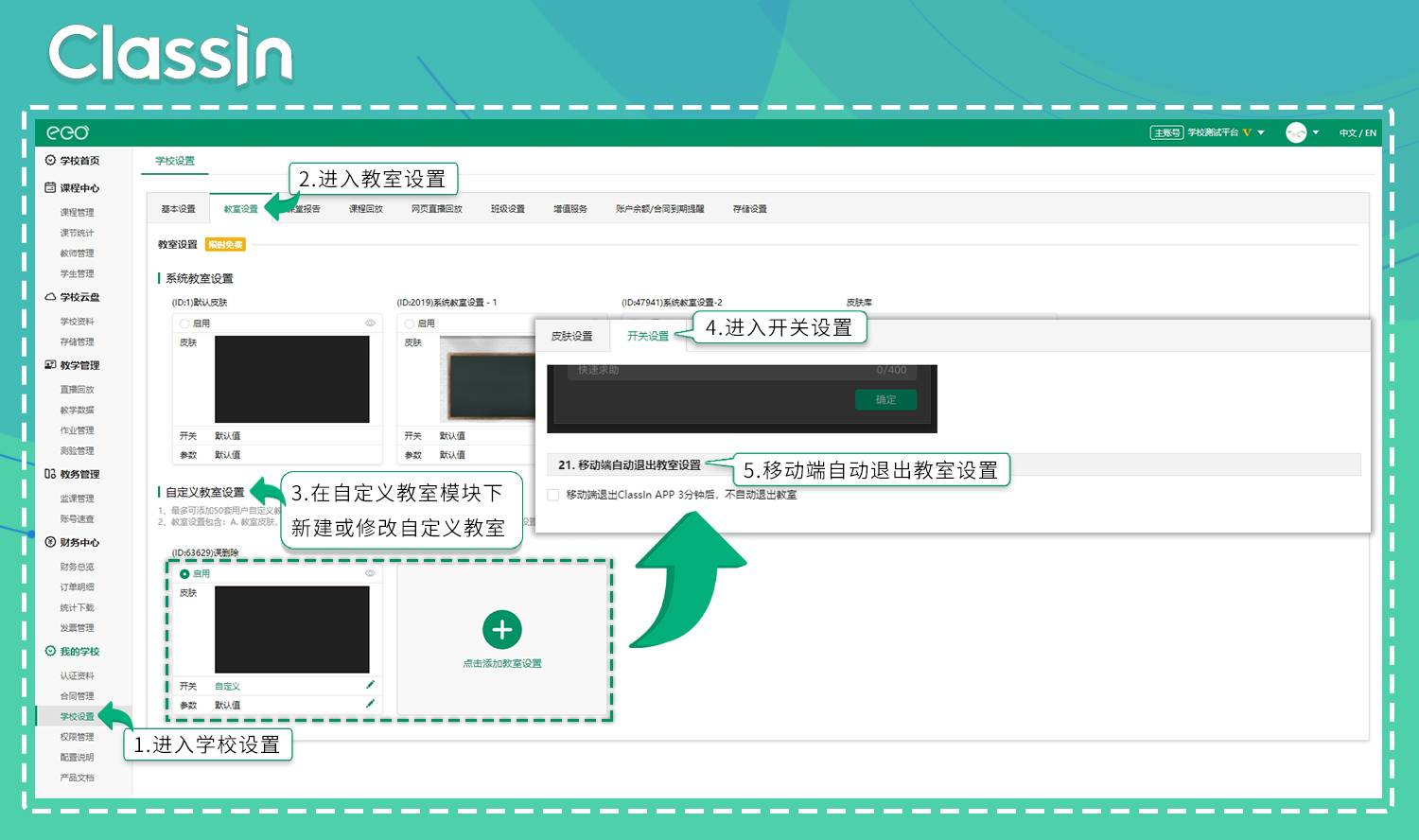1419x840 pixels.
Task: Switch to the 基本设置 tab
Action: click(x=178, y=209)
